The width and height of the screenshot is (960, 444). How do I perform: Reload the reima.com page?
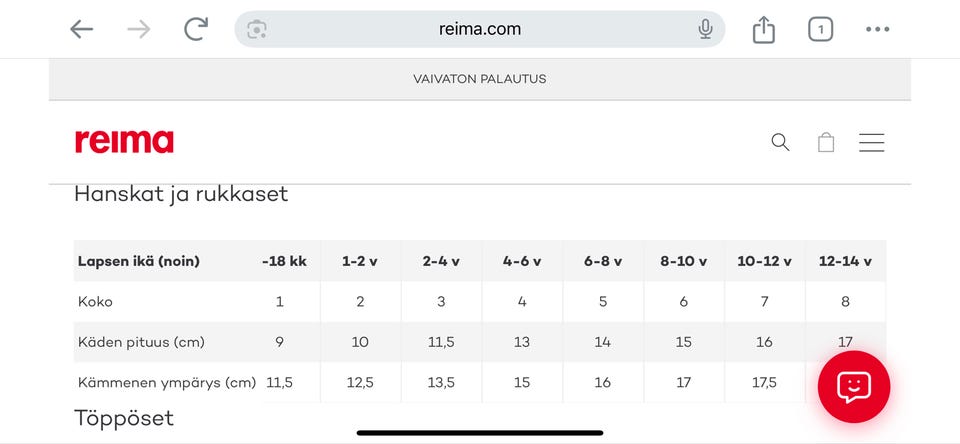[196, 29]
